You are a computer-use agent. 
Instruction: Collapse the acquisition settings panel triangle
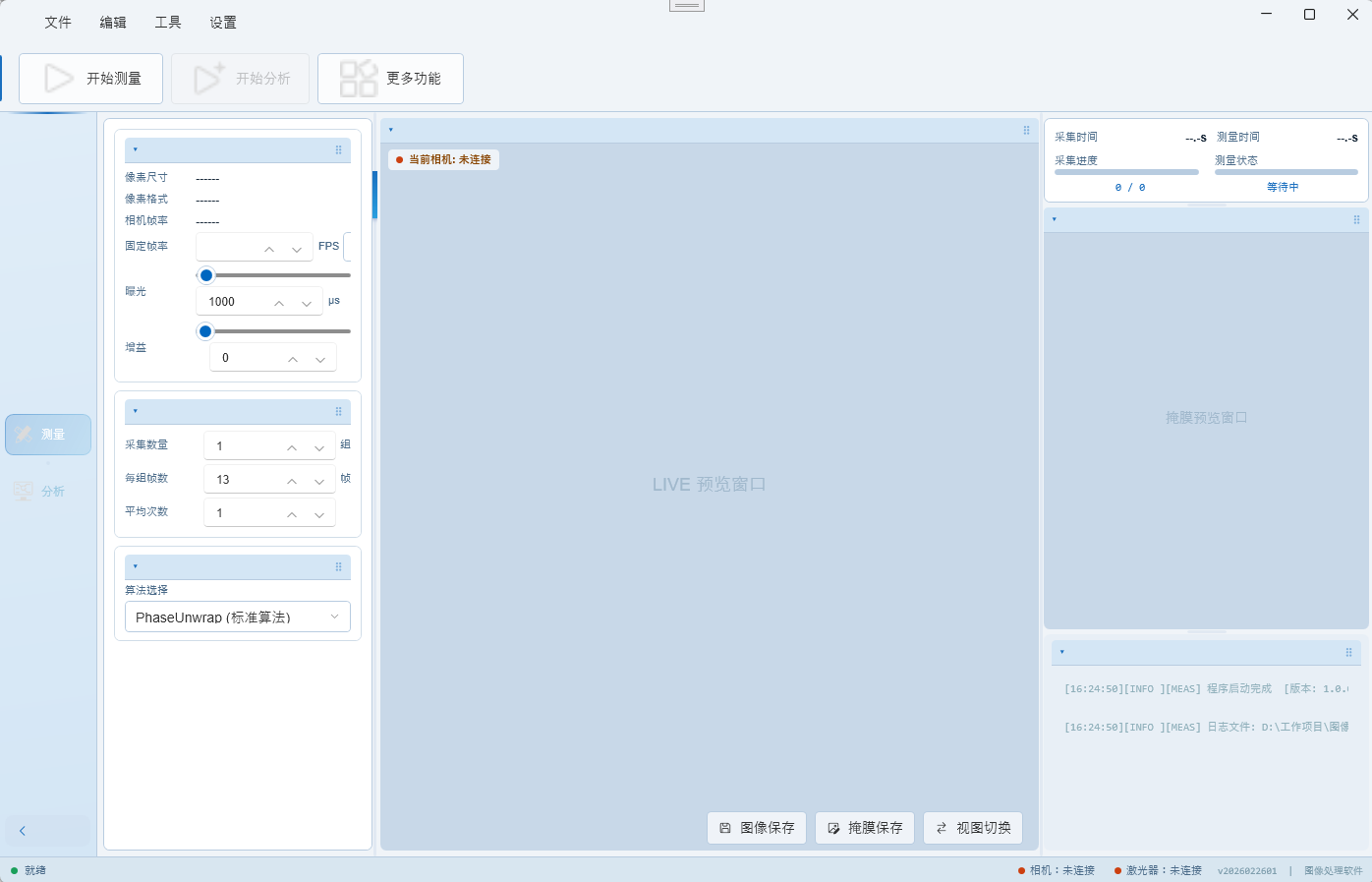coord(135,412)
